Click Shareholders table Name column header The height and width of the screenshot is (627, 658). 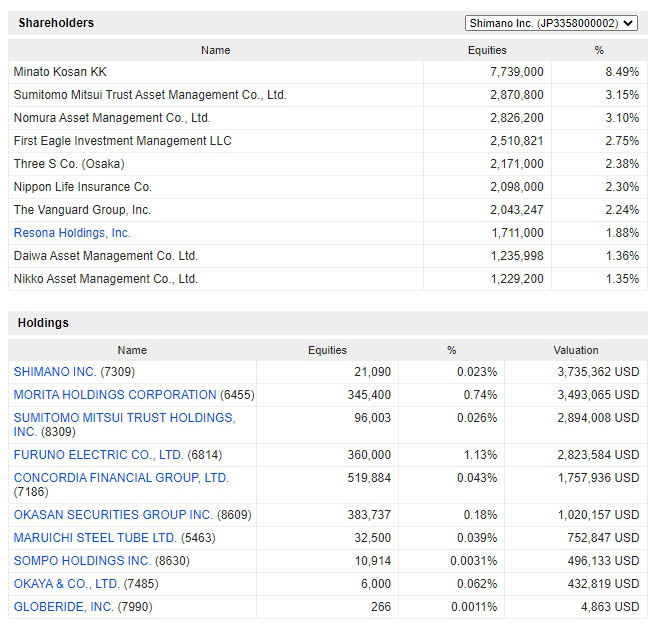[216, 50]
